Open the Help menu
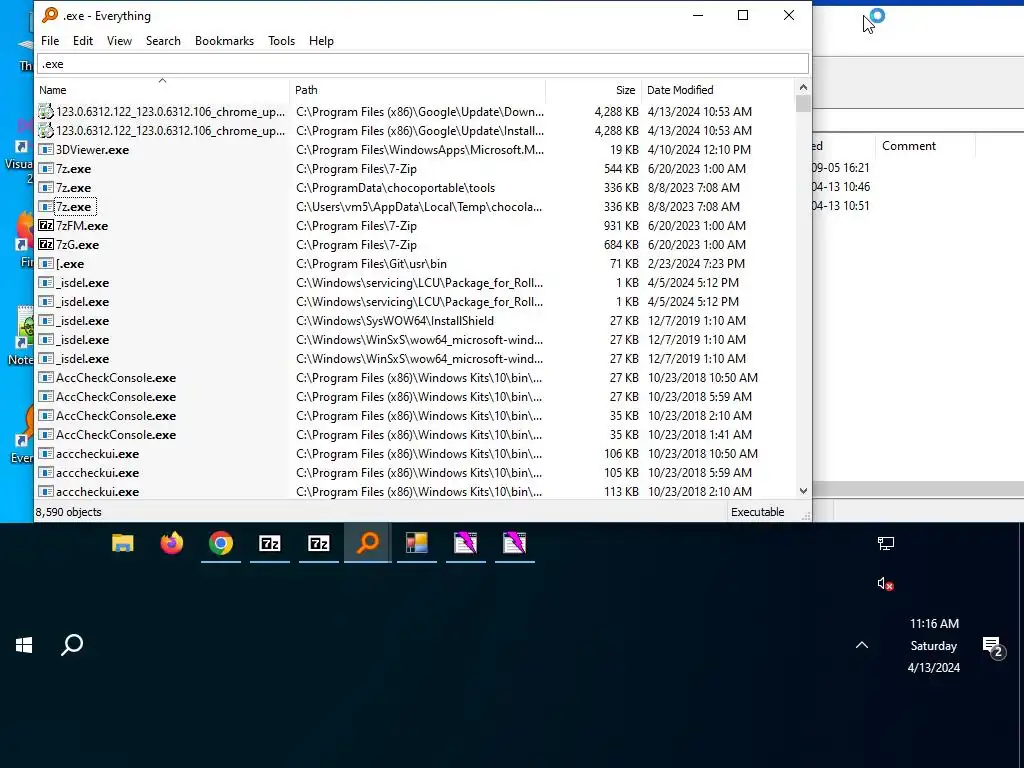Image resolution: width=1024 pixels, height=768 pixels. point(321,40)
